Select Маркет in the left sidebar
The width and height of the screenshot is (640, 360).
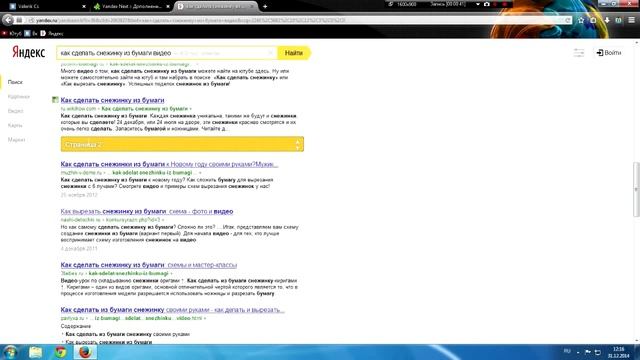(16, 140)
